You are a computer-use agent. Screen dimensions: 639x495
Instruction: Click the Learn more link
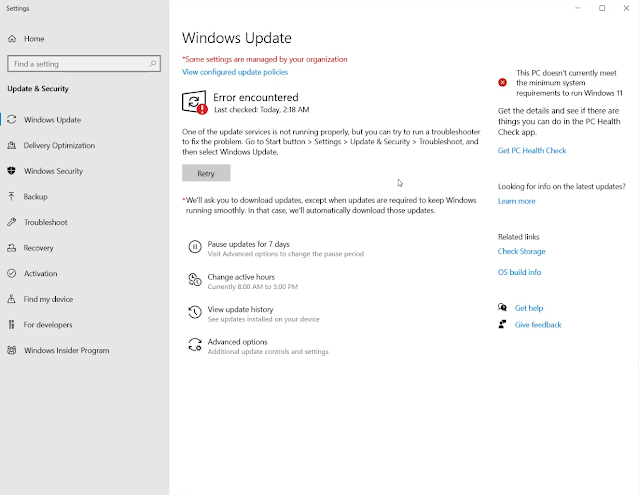516,201
